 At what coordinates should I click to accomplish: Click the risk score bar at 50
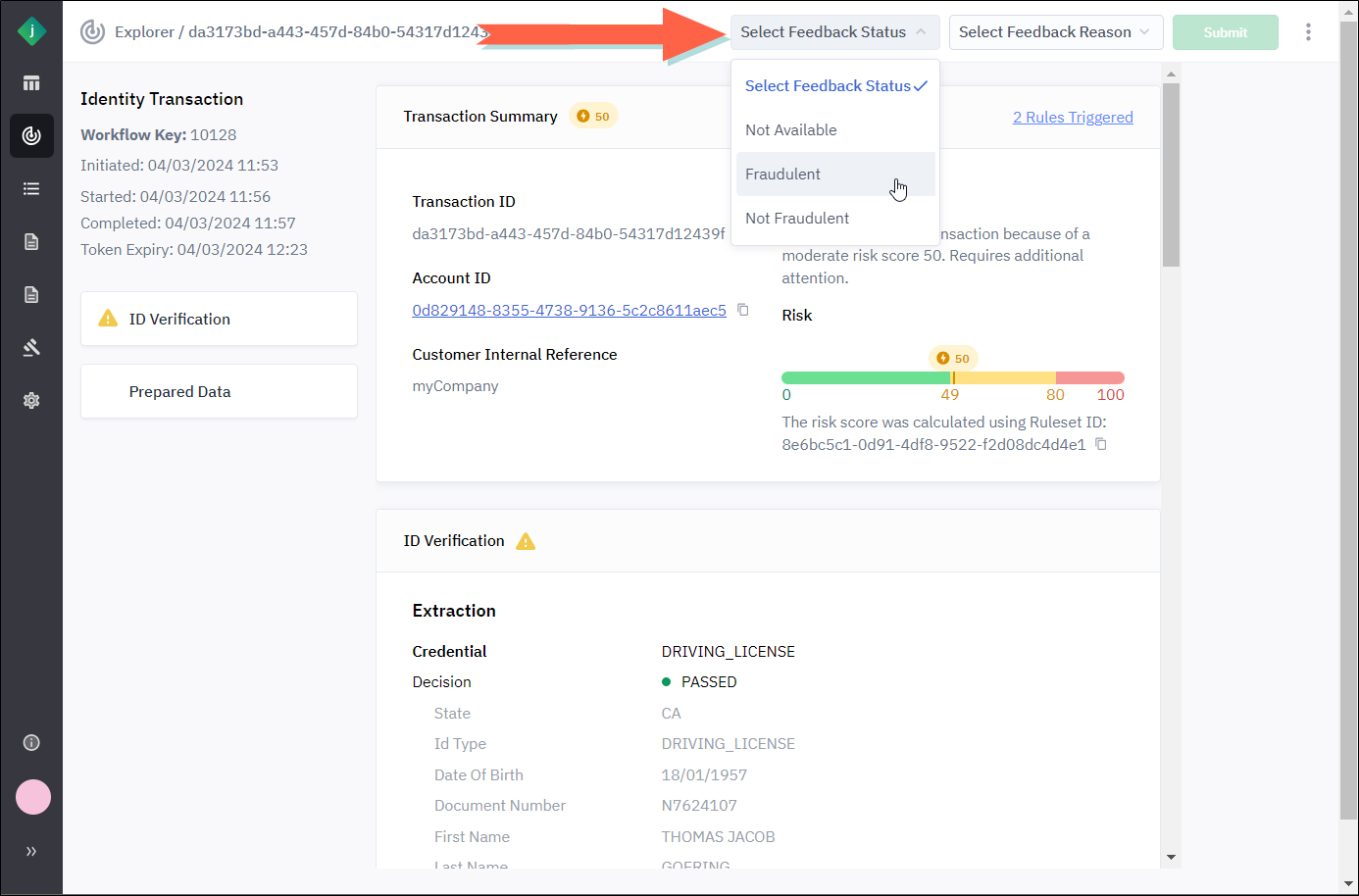[x=952, y=377]
